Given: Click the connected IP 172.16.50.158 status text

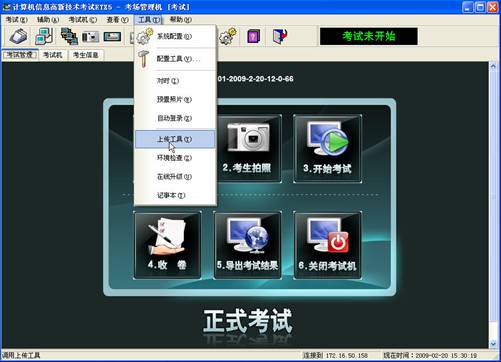Looking at the screenshot, I should click(x=336, y=355).
